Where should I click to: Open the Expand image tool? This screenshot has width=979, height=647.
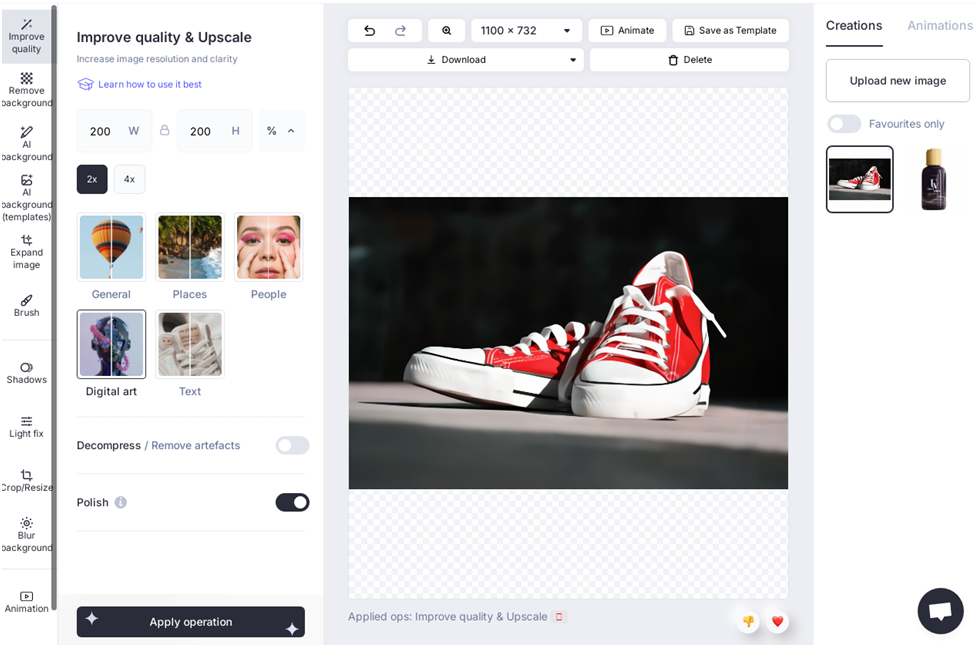point(26,251)
